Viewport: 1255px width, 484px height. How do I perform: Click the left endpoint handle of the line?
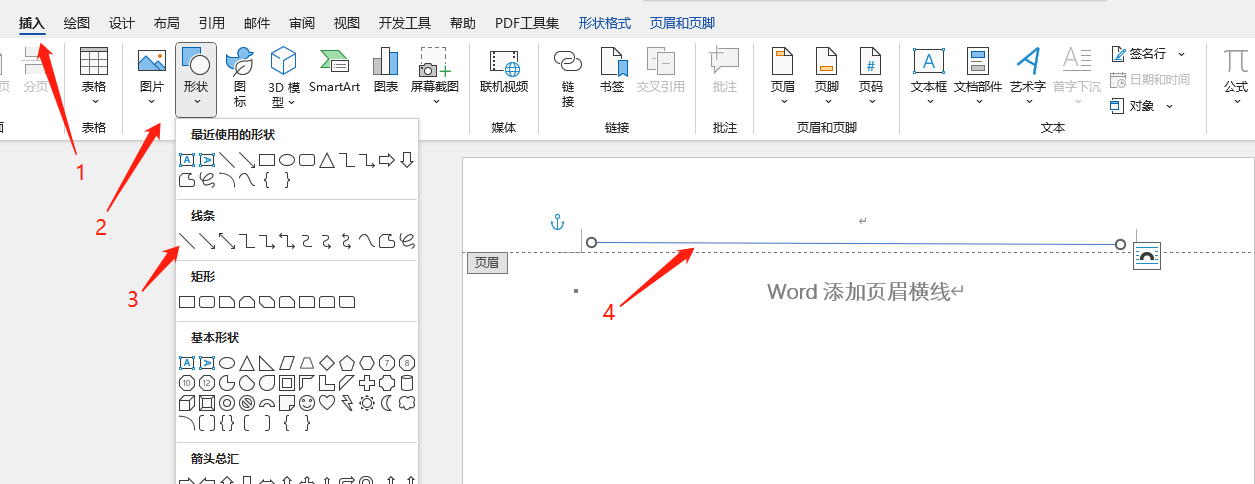point(591,243)
